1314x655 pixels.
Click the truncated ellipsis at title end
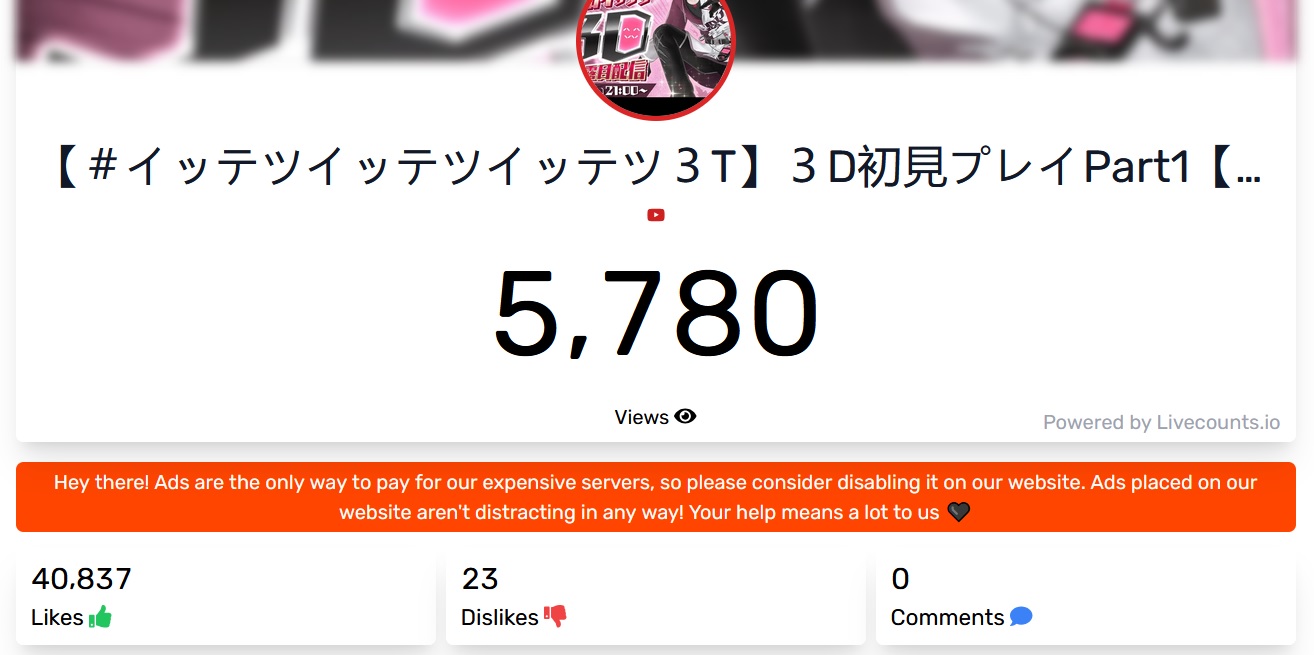coord(1248,170)
